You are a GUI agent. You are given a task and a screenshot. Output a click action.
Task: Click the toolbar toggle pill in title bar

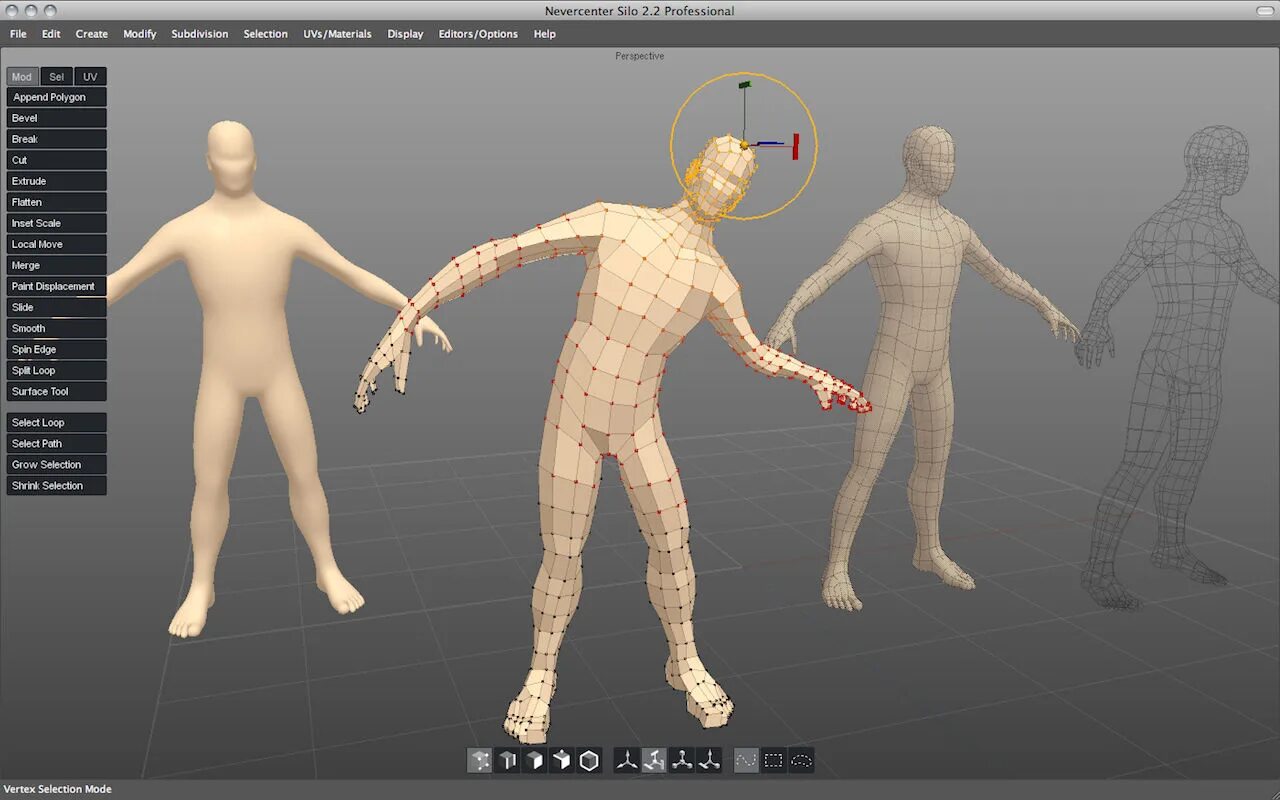click(1263, 9)
